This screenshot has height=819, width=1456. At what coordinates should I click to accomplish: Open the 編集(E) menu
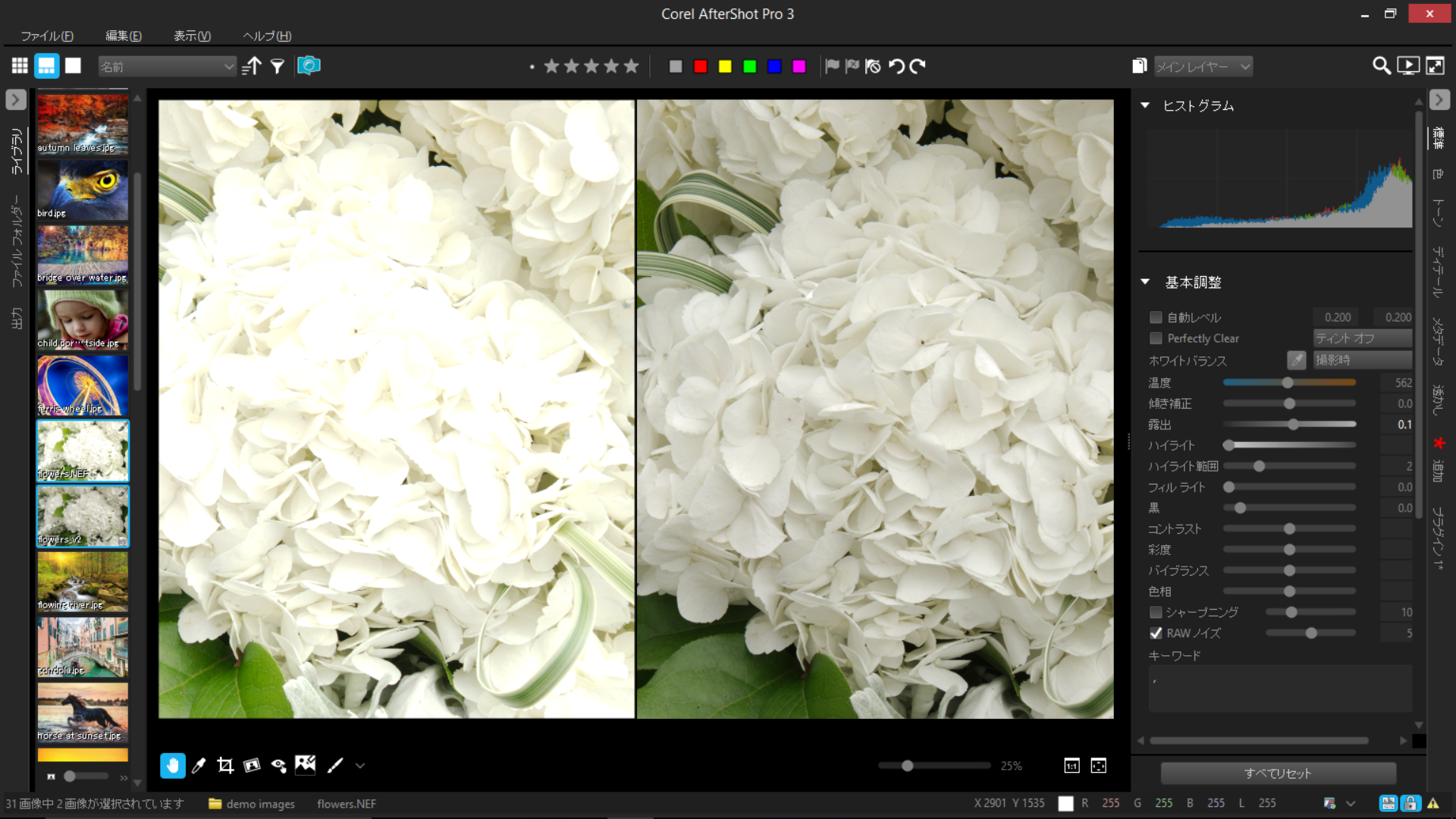[x=123, y=36]
